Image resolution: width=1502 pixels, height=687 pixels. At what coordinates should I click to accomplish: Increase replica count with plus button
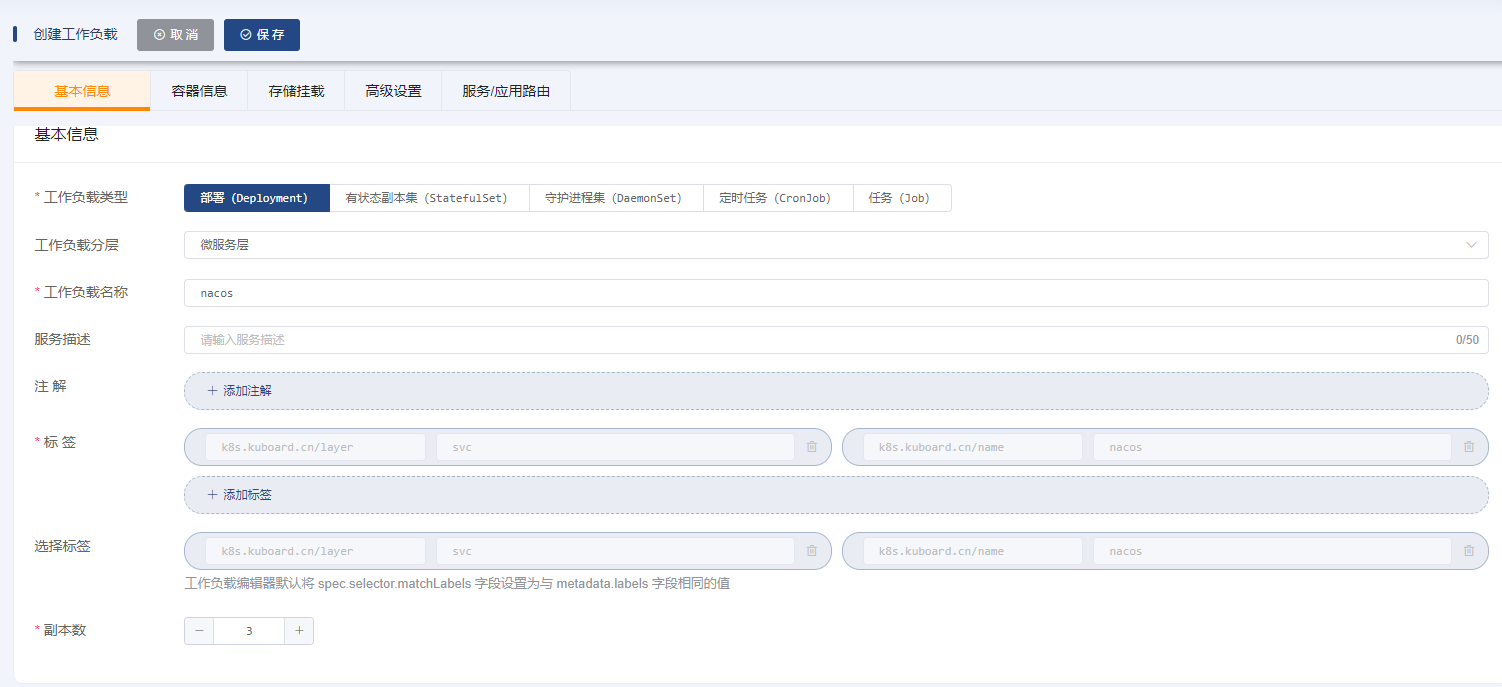tap(299, 631)
